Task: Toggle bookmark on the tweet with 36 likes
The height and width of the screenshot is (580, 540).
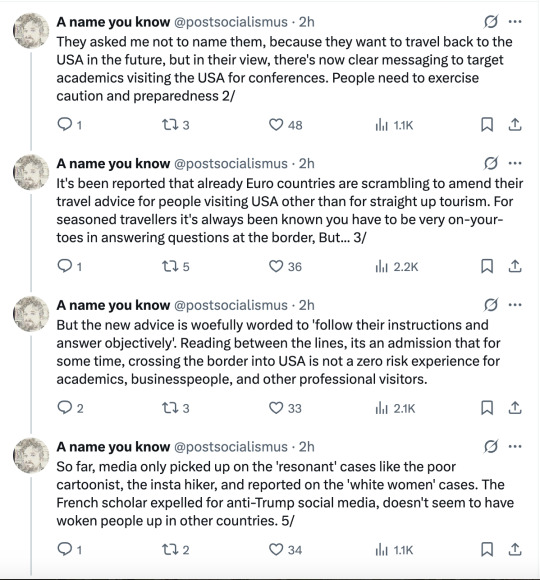Action: click(487, 266)
